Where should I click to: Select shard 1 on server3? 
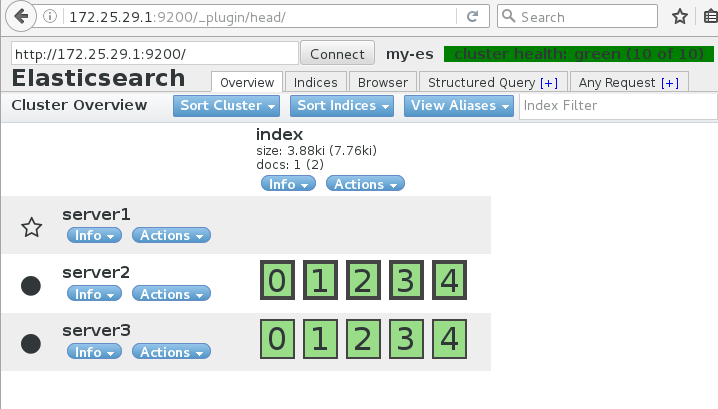click(321, 339)
